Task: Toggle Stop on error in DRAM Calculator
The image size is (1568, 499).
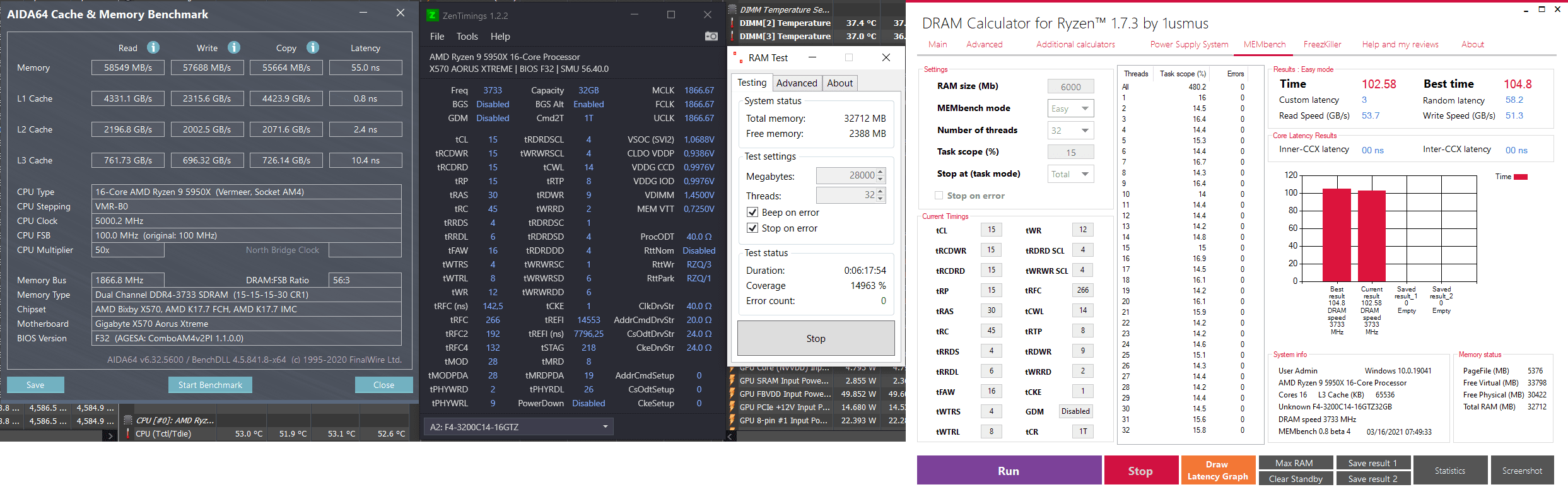Action: pos(939,196)
